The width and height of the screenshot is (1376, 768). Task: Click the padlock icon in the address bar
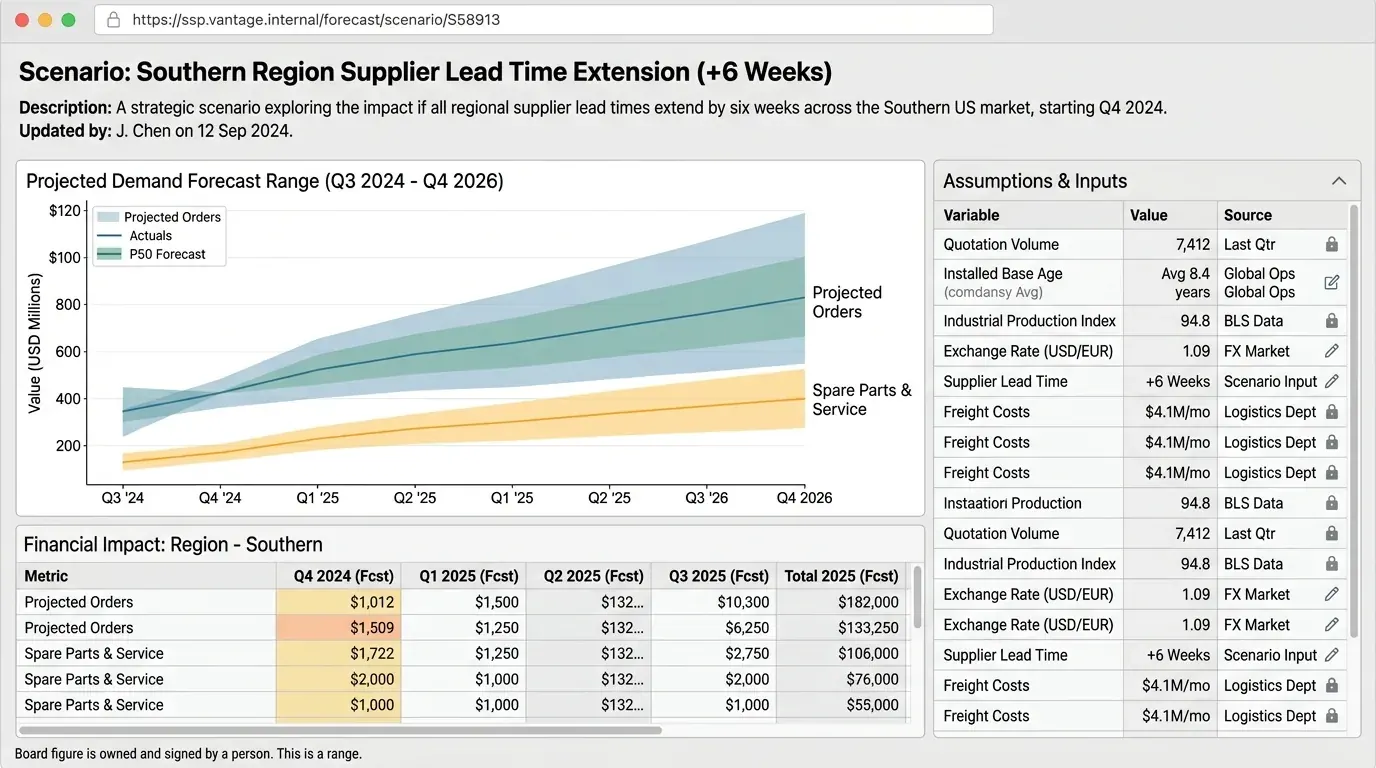(x=113, y=20)
